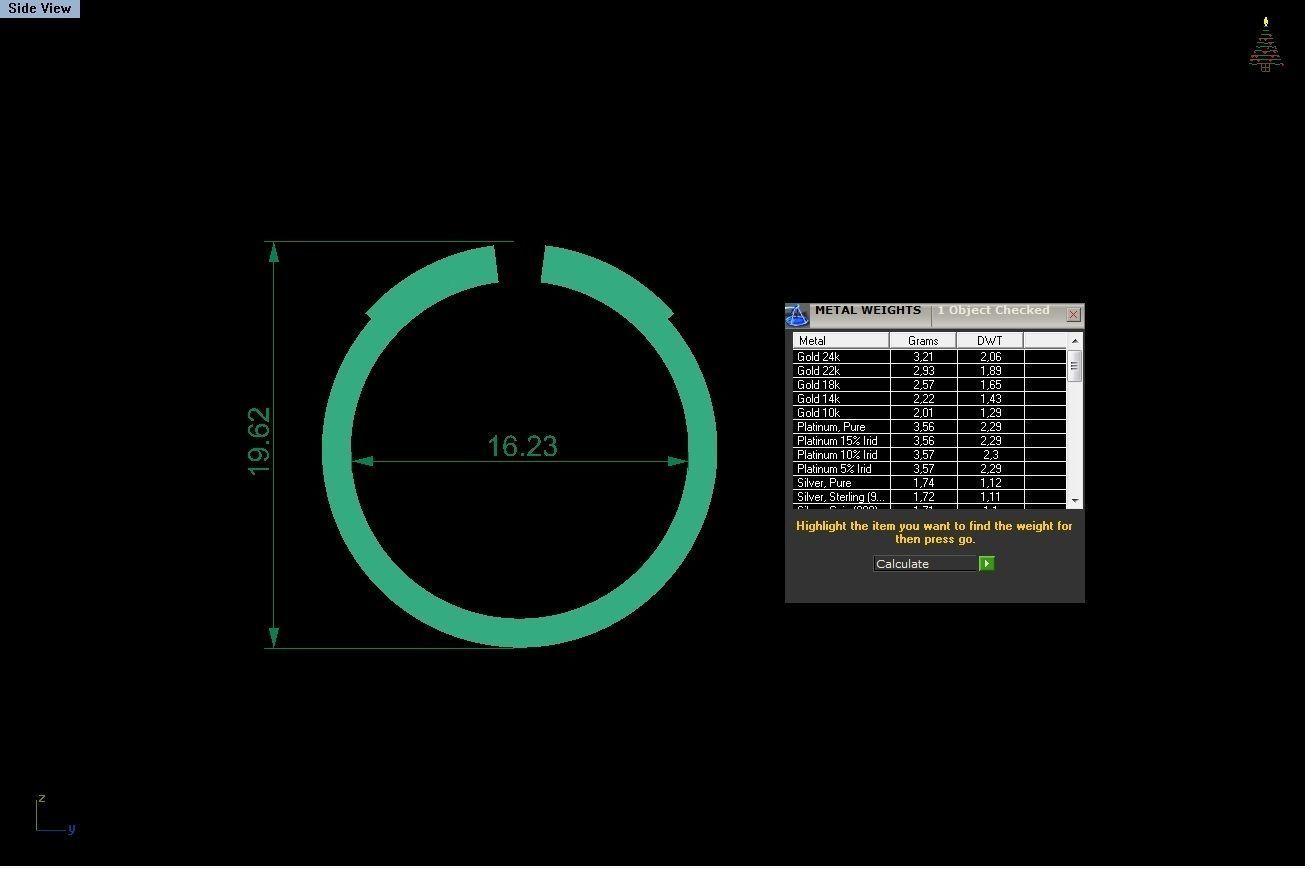Click the 19.62 outer height dimension
Image resolution: width=1310 pixels, height=870 pixels.
(x=258, y=441)
